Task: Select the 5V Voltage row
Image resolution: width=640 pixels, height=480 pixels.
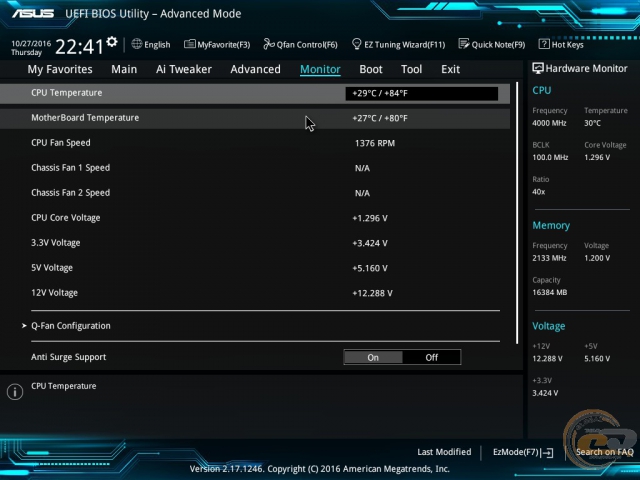Action: click(255, 268)
